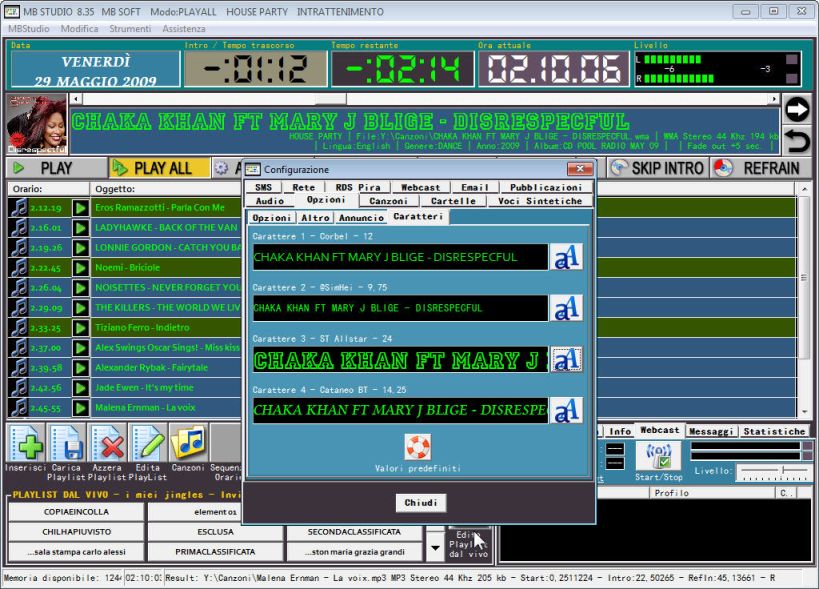Play the Tiziano Ferro - Indietro row
Screen dimensions: 819x589
(80, 328)
